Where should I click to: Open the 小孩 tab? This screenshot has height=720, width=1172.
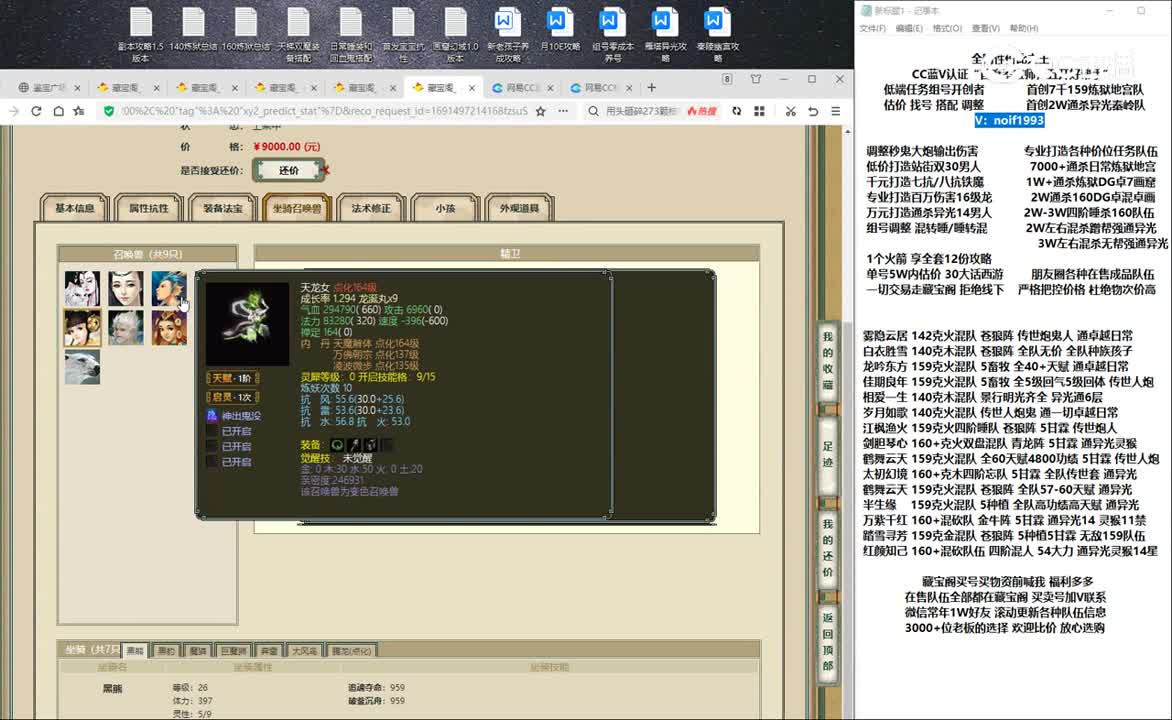coord(445,209)
